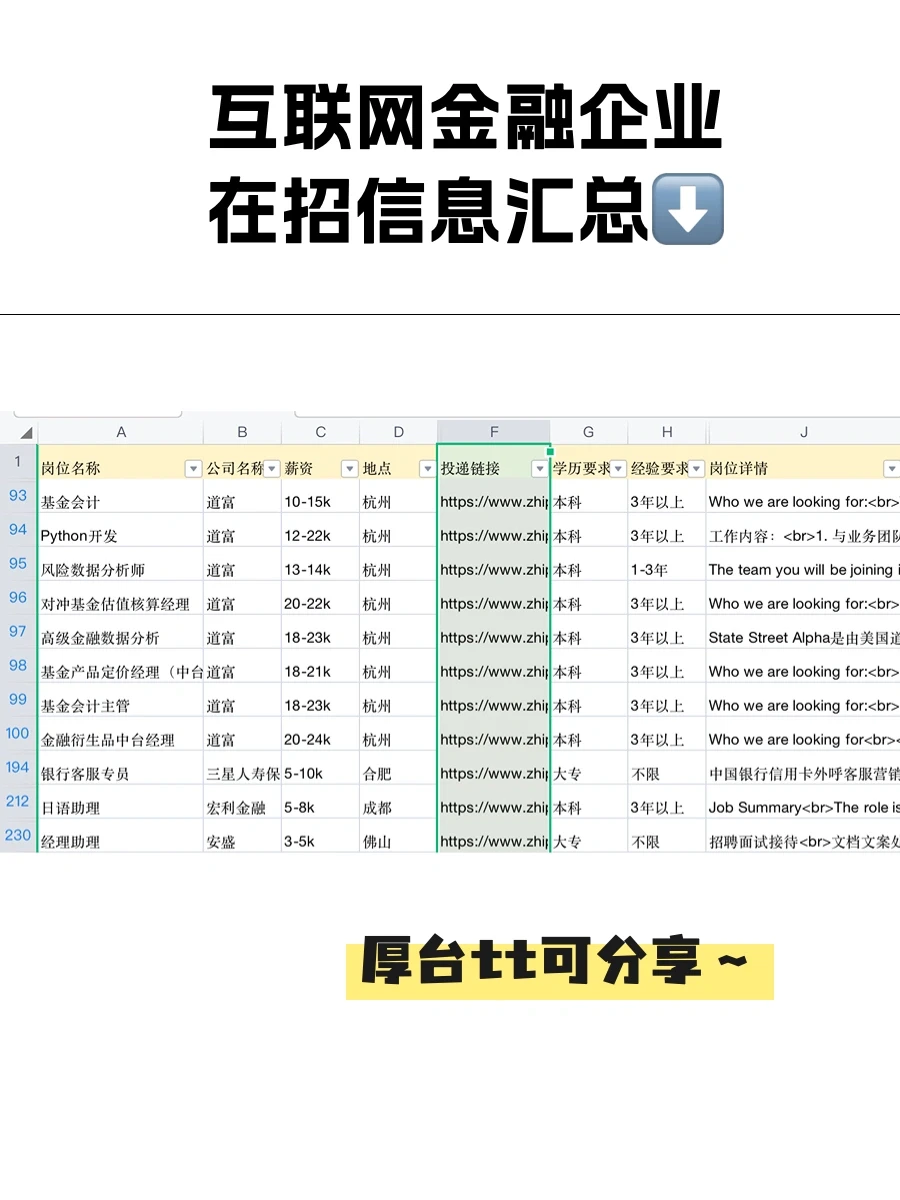Open the 投递链接 filter dropdown
This screenshot has width=900, height=1200.
[x=539, y=468]
